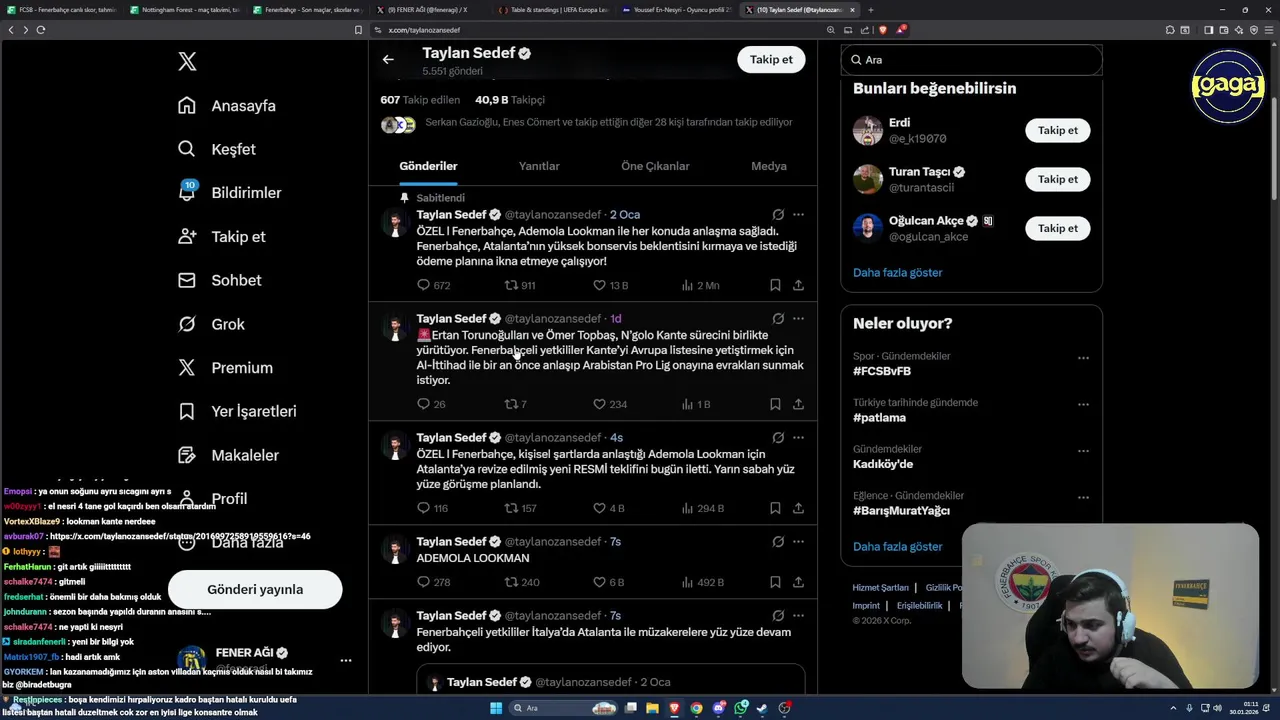Repost the Kante post with 7 reposts
The width and height of the screenshot is (1280, 720).
515,404
